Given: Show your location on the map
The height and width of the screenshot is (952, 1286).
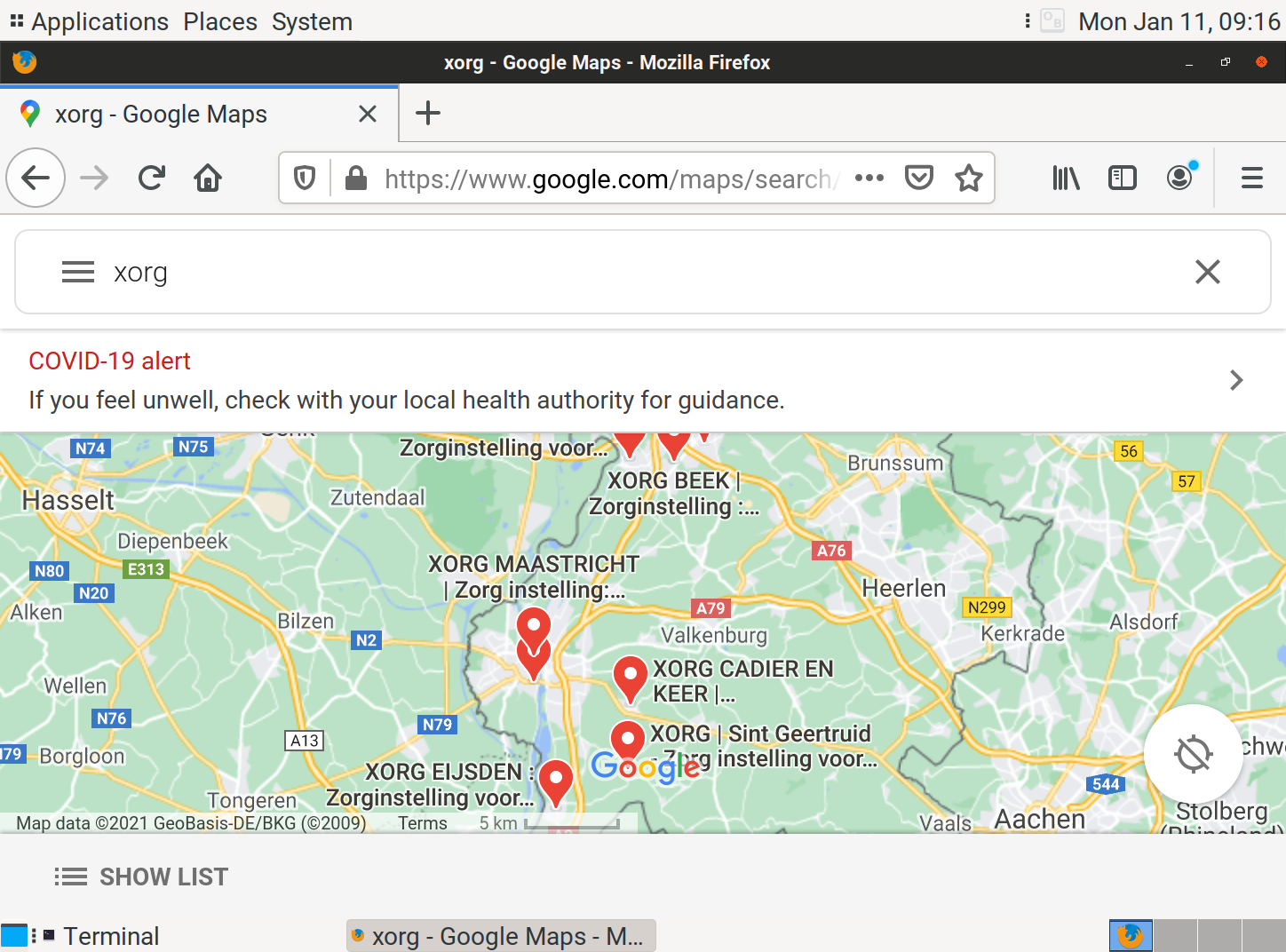Looking at the screenshot, I should pyautogui.click(x=1193, y=754).
